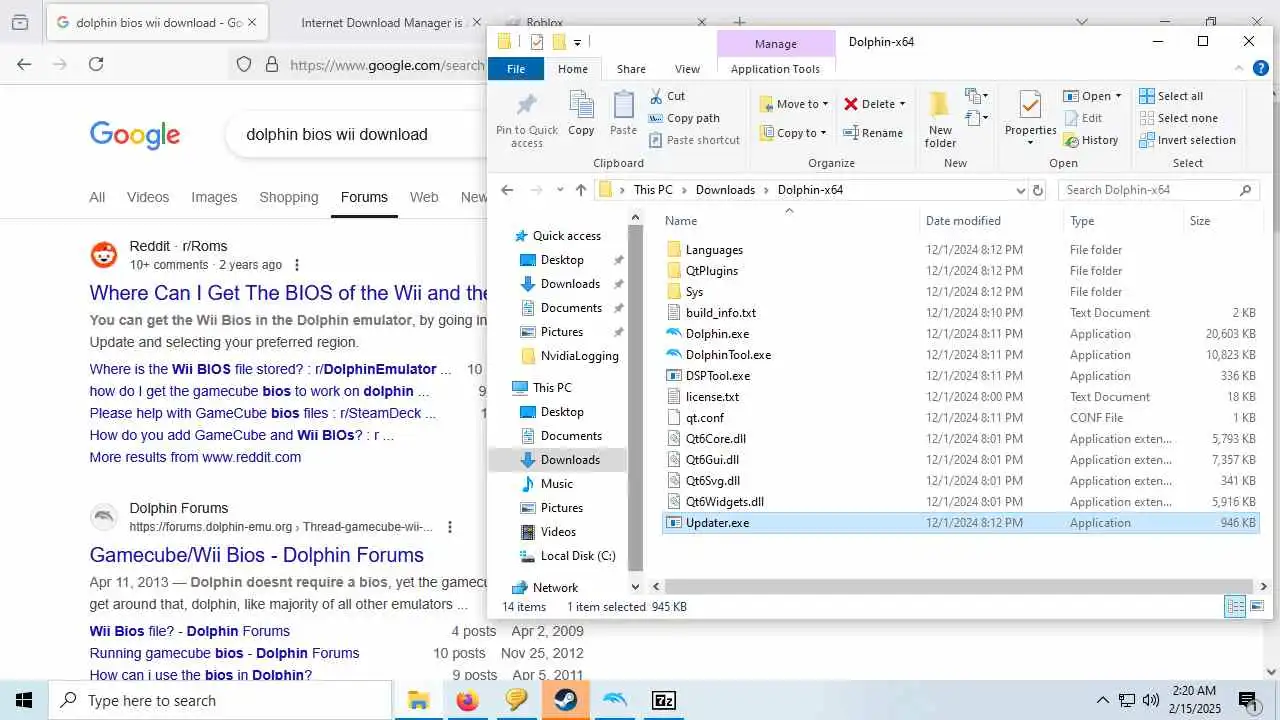
Task: Select DolphinTool.exe in file list
Action: [x=728, y=355]
